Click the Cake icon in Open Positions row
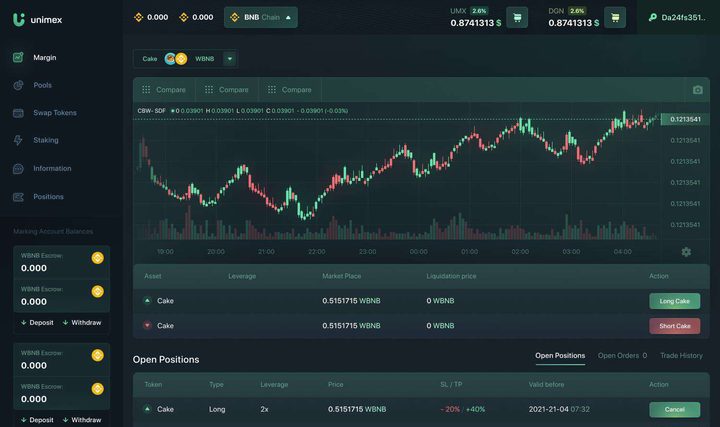The width and height of the screenshot is (720, 427). (147, 409)
